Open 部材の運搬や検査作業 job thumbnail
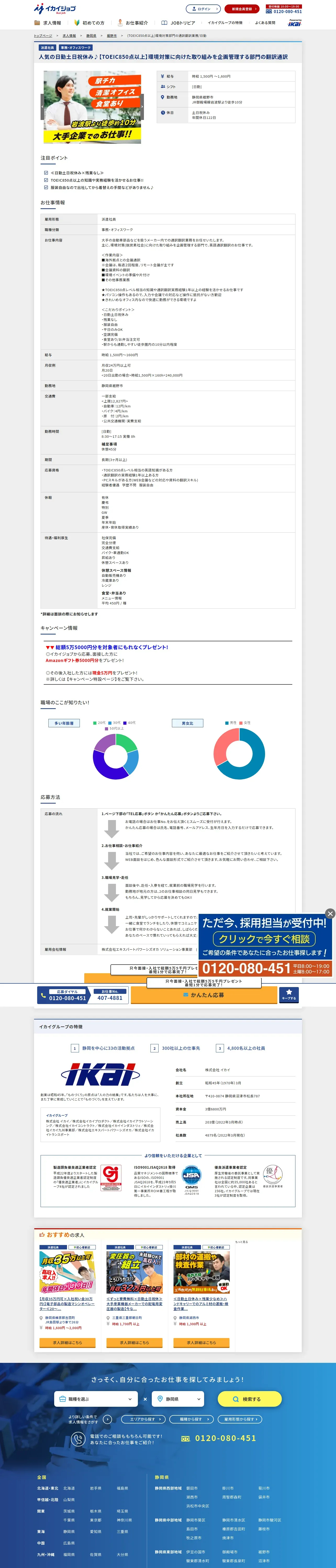Viewport: 336px width, 1568px height. tap(201, 1273)
